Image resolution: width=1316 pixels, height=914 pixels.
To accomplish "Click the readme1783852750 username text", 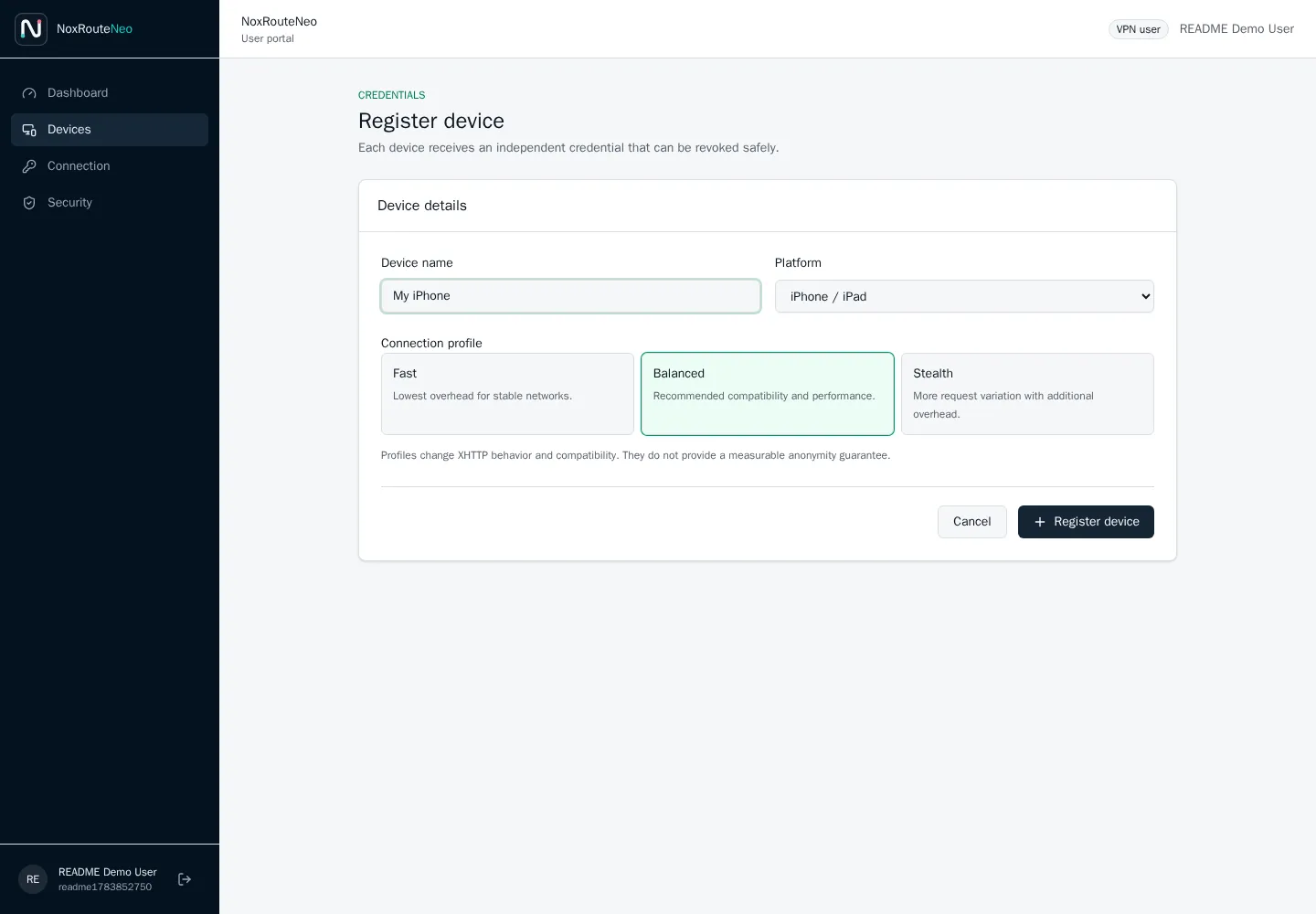I will click(105, 887).
